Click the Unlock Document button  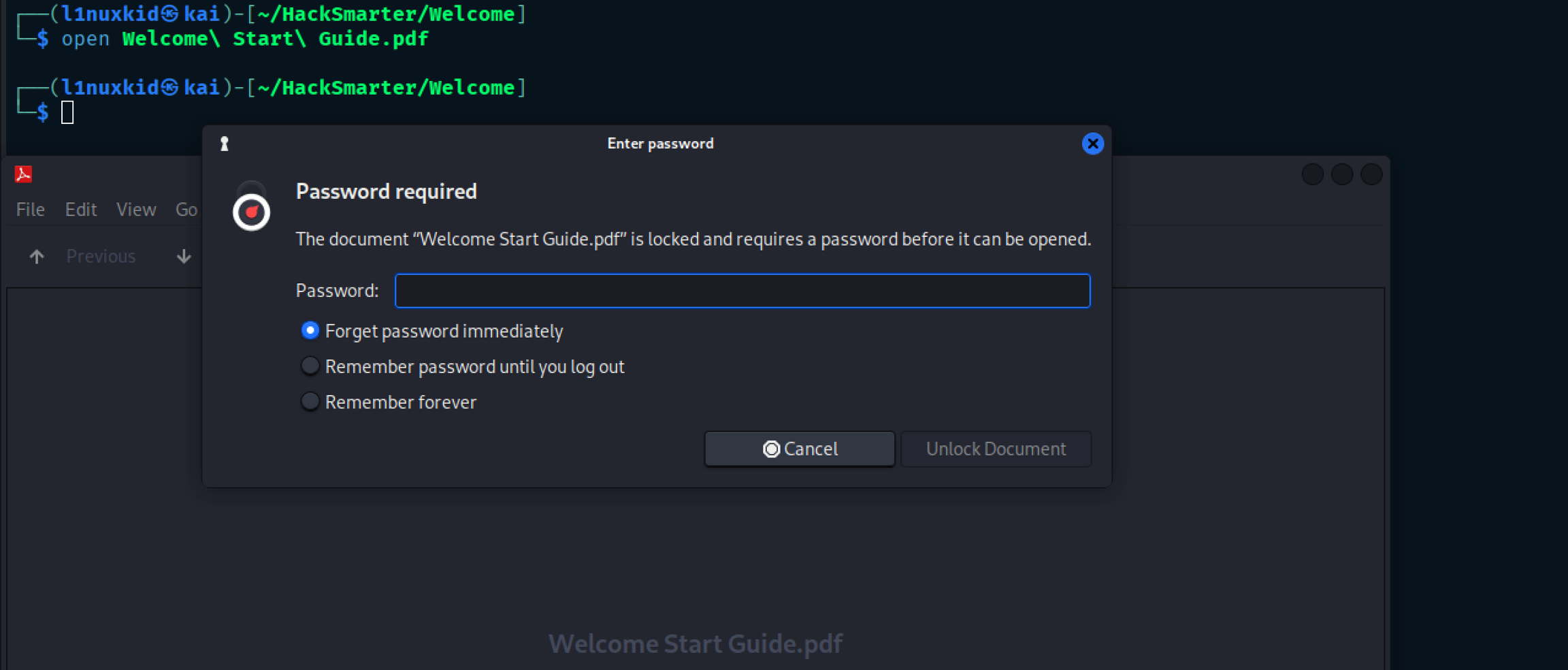996,449
